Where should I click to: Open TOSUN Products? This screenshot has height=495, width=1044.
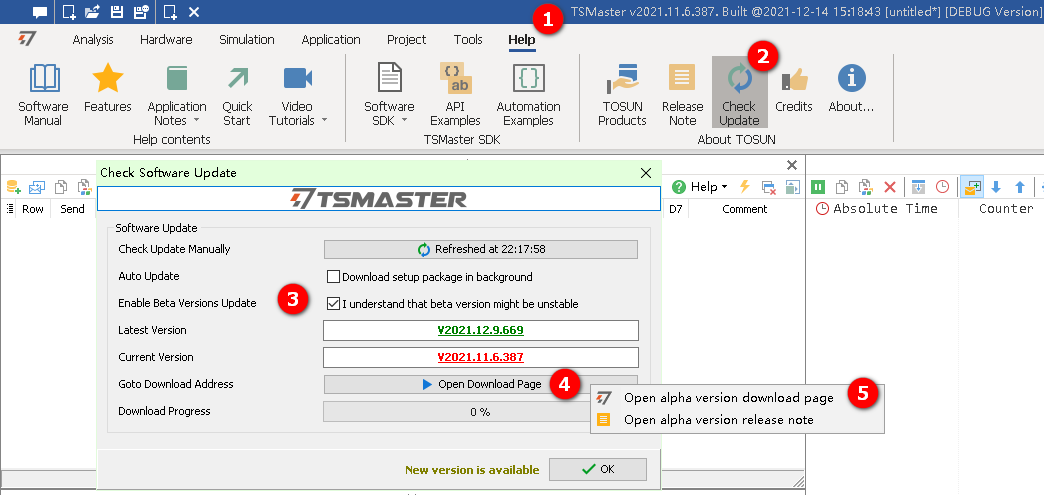(623, 95)
